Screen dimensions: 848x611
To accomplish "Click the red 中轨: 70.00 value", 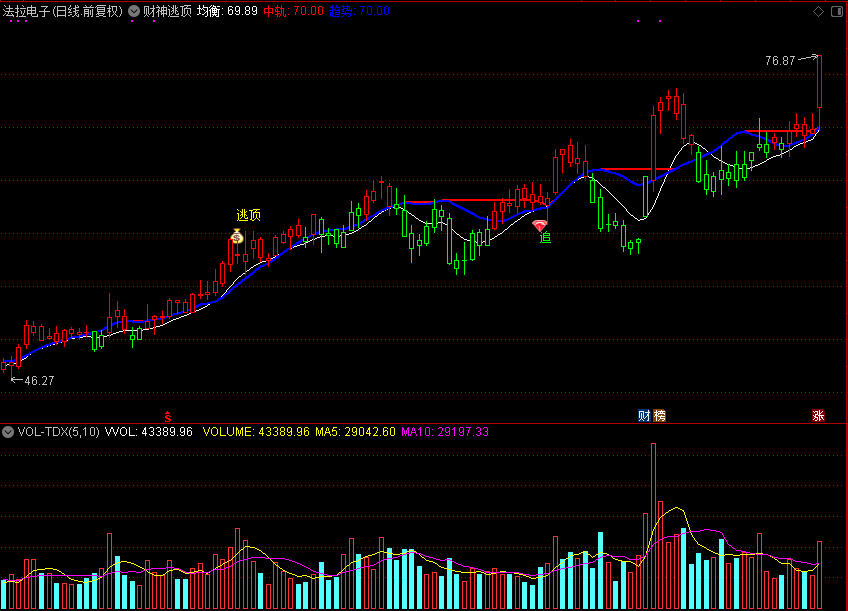I will [x=293, y=11].
